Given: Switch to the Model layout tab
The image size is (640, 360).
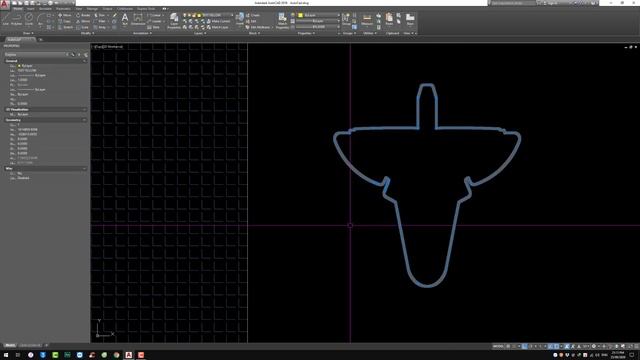Looking at the screenshot, I should pyautogui.click(x=10, y=345).
